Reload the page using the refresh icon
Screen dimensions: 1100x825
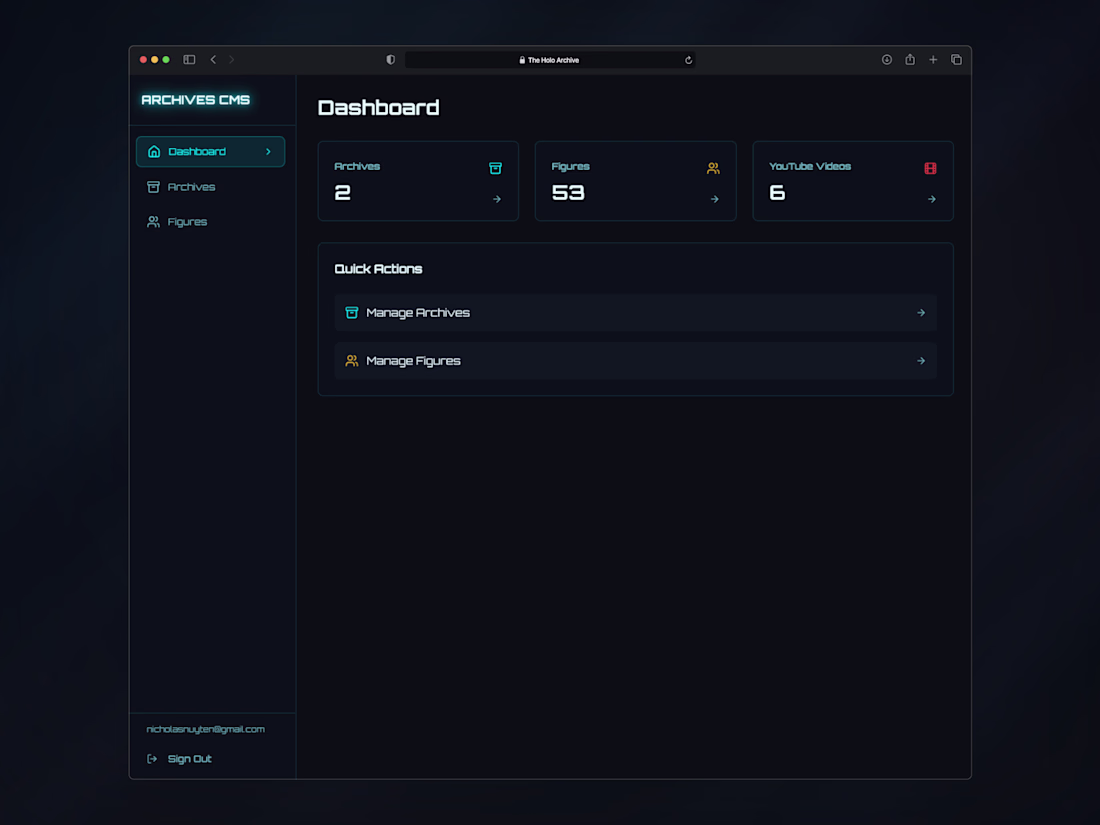[688, 60]
